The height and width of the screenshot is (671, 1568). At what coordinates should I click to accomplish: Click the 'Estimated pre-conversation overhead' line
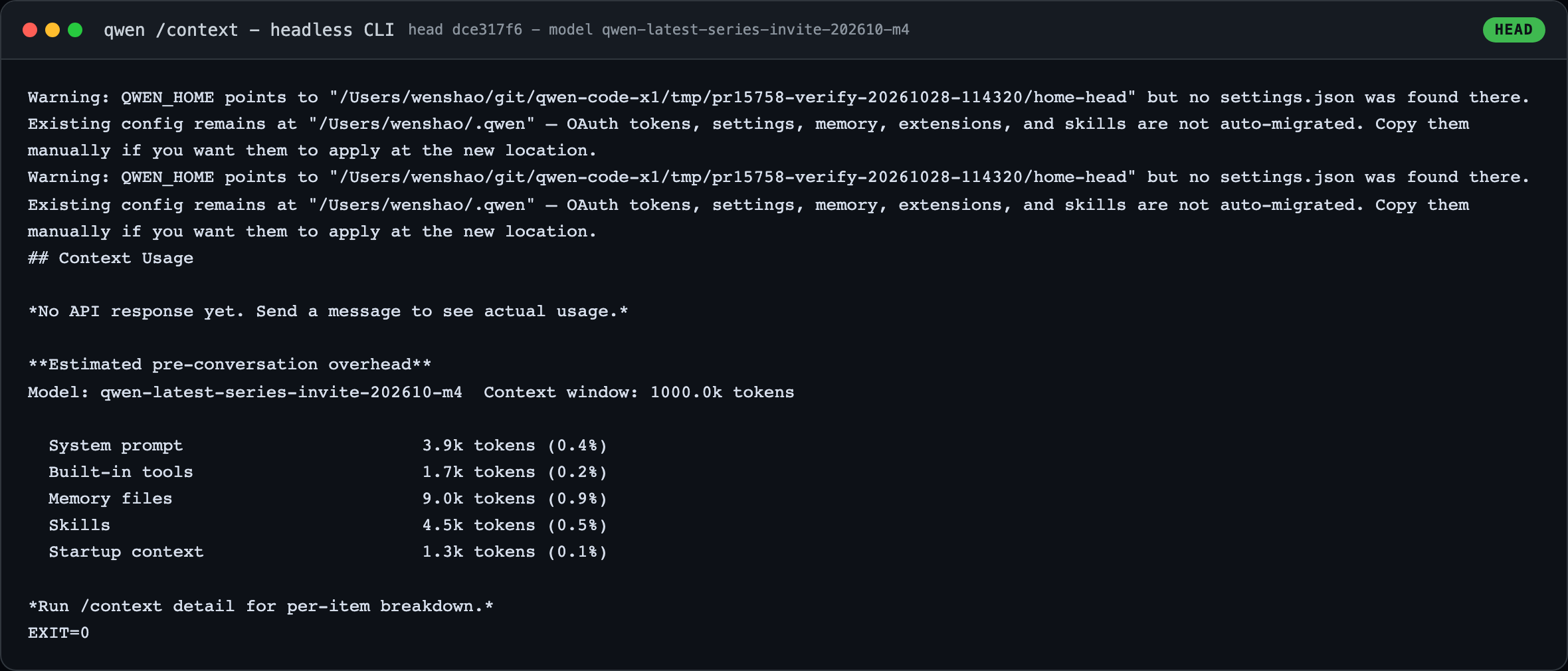(x=230, y=365)
